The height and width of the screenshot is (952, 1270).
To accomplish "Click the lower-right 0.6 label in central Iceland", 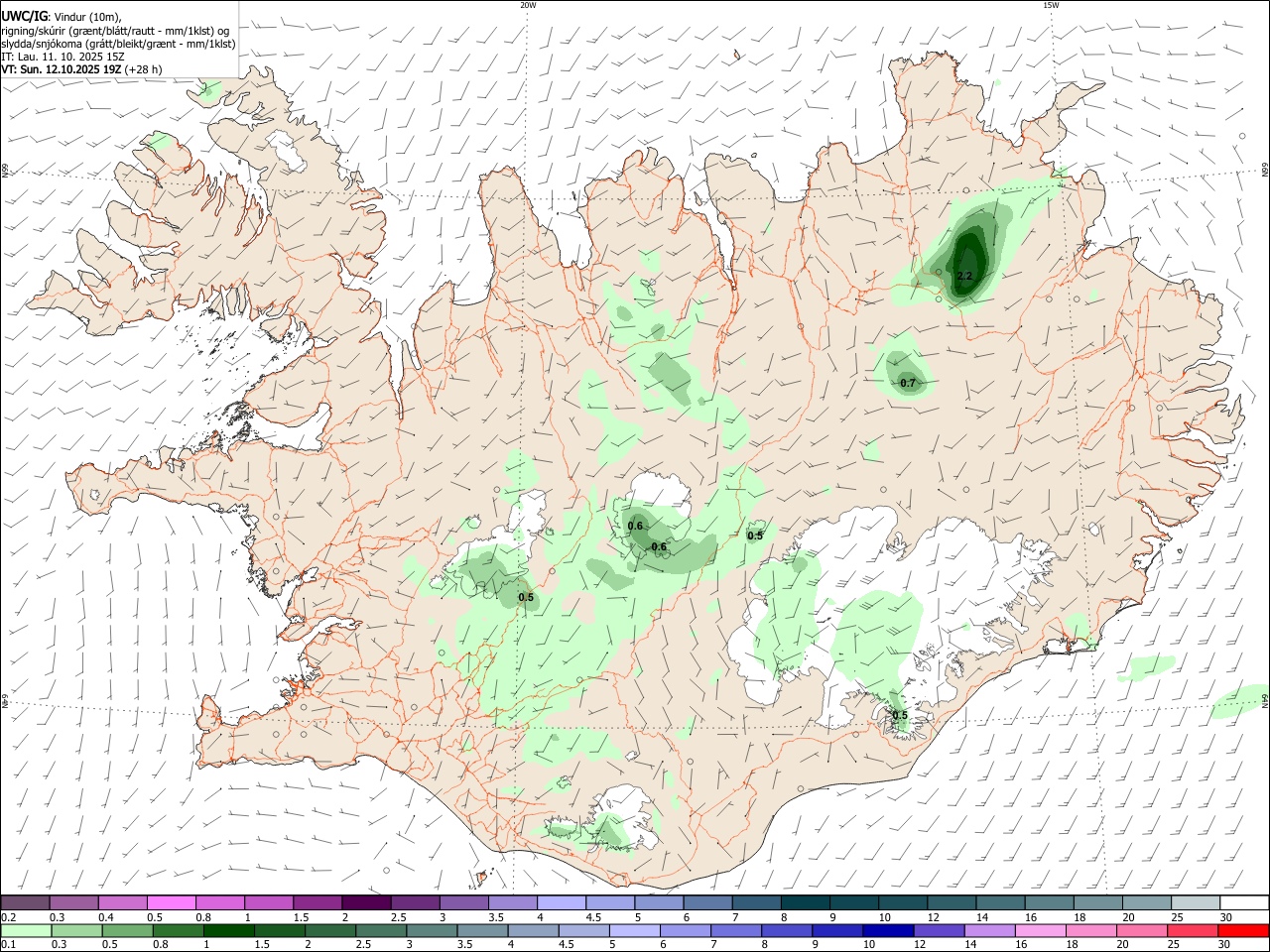I will point(659,546).
